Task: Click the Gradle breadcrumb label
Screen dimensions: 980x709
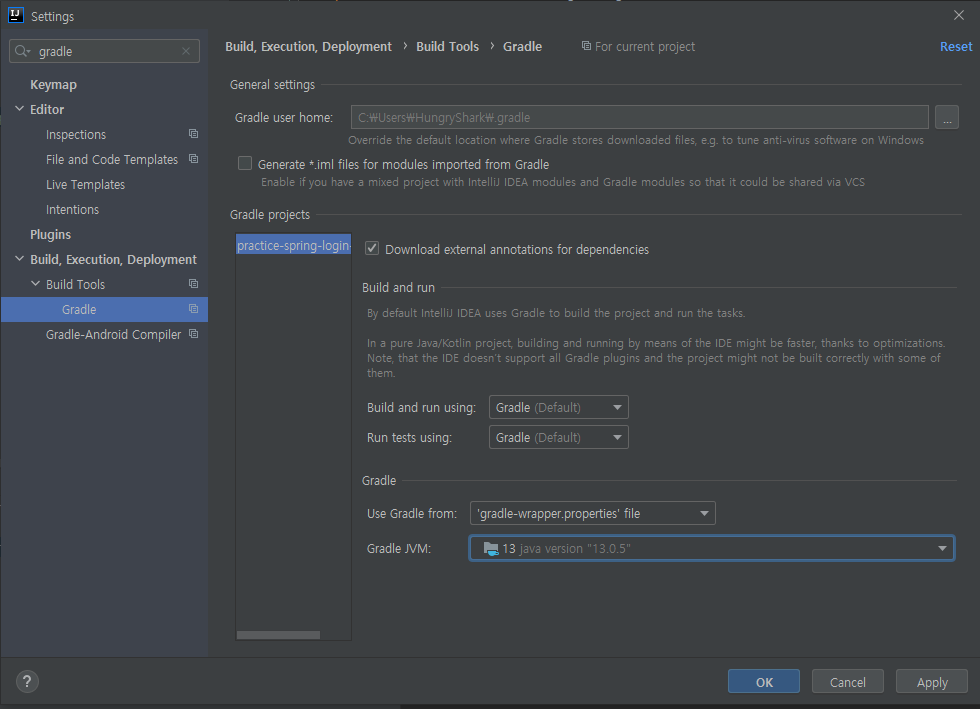Action: [x=522, y=46]
